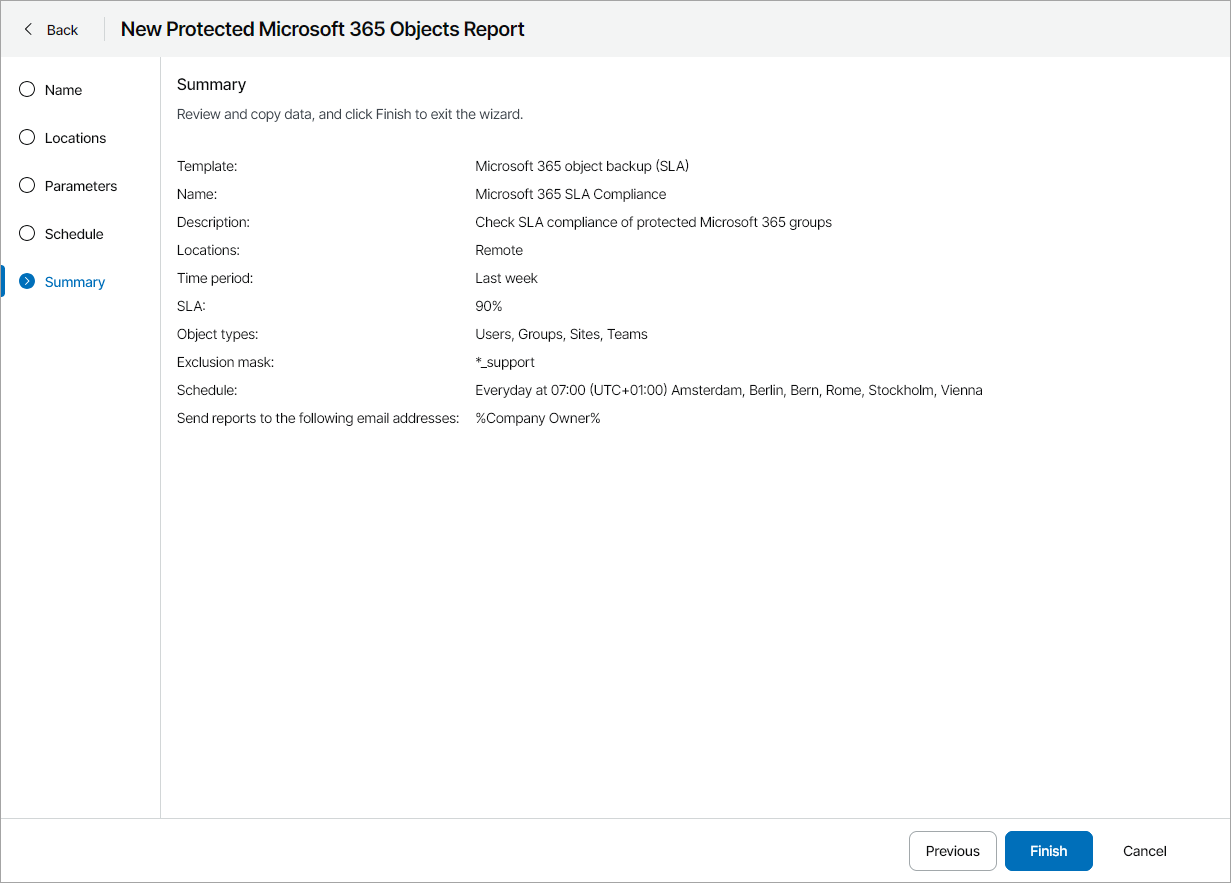Viewport: 1231px width, 883px height.
Task: Switch to the Parameters wizard step label
Action: [81, 186]
